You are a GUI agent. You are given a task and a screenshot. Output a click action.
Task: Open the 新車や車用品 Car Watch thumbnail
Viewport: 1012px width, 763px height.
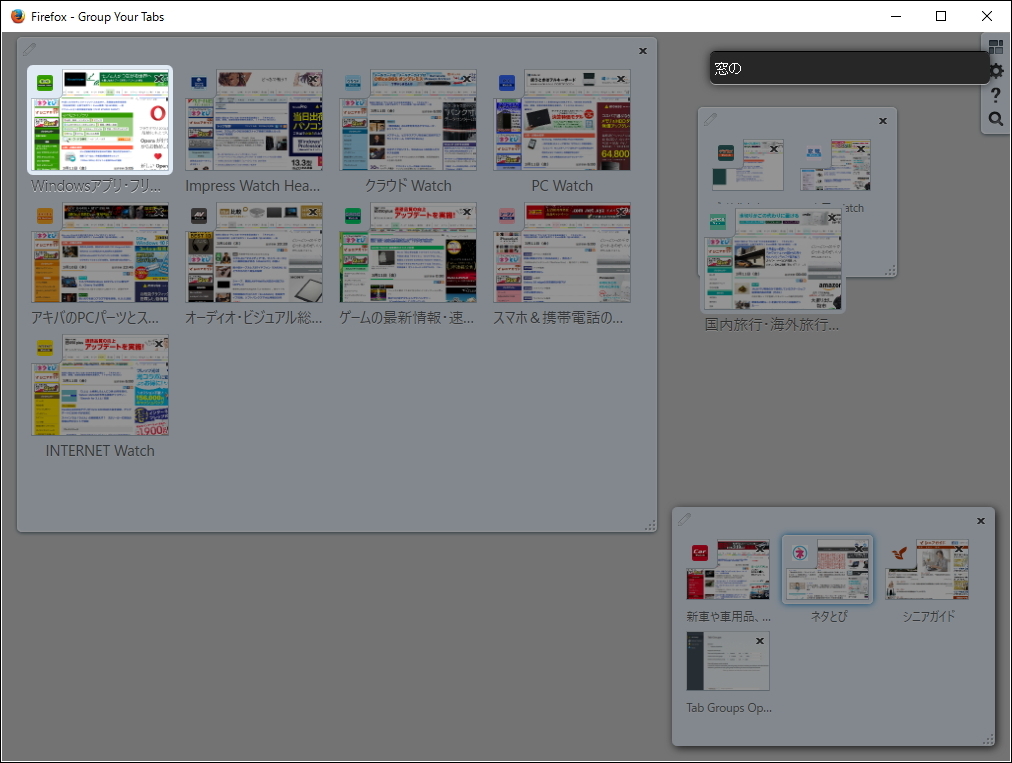point(728,570)
